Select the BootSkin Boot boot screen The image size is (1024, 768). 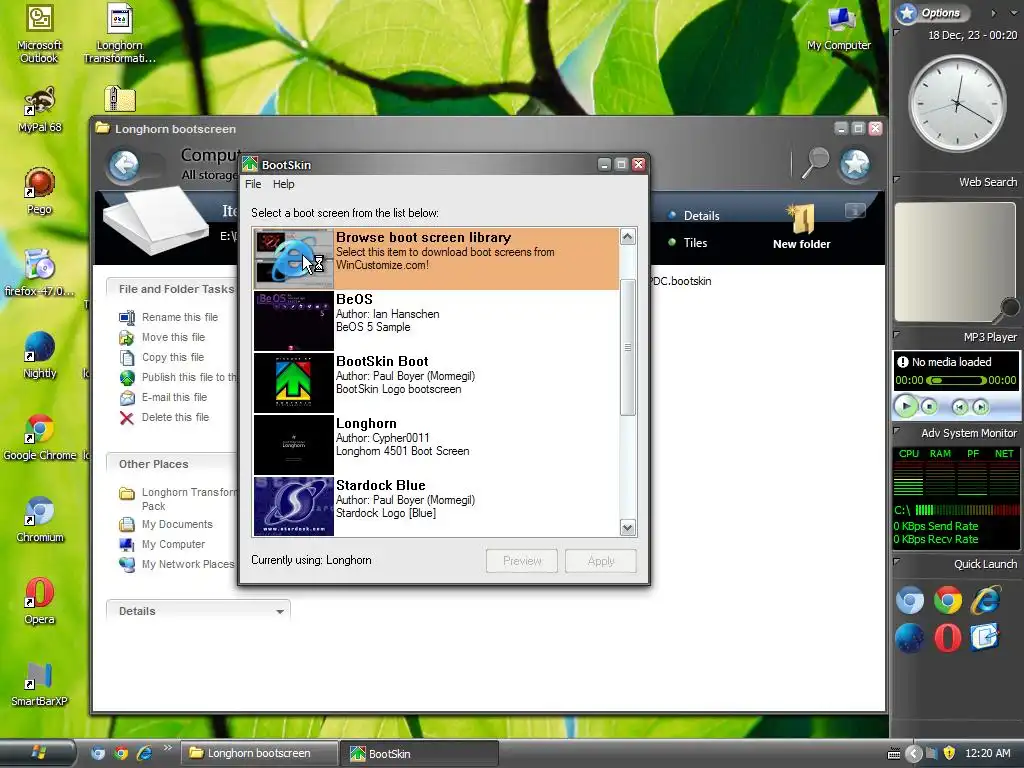pyautogui.click(x=436, y=383)
